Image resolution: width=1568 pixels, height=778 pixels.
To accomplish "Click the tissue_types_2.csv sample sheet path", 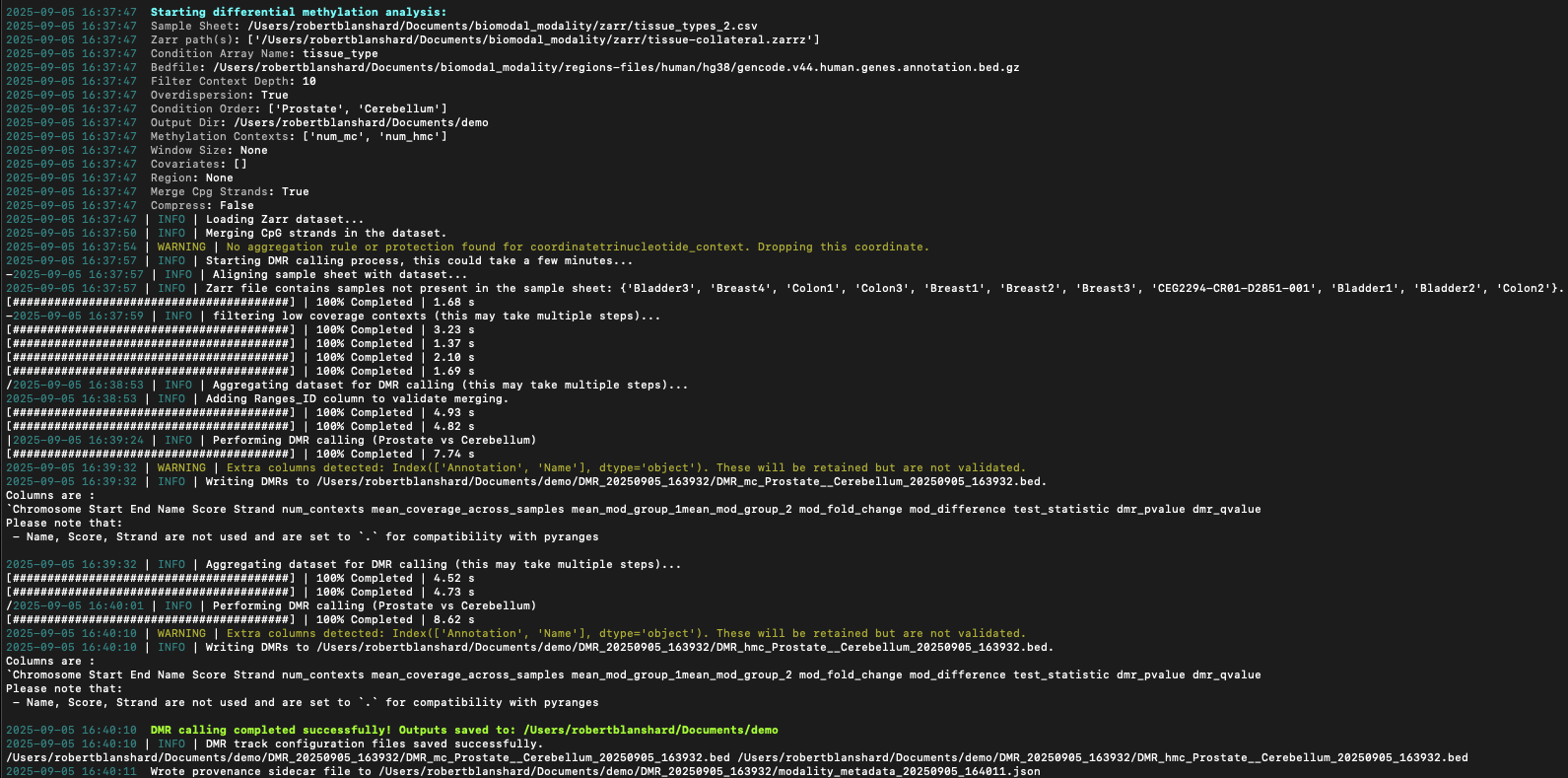I will coord(503,26).
